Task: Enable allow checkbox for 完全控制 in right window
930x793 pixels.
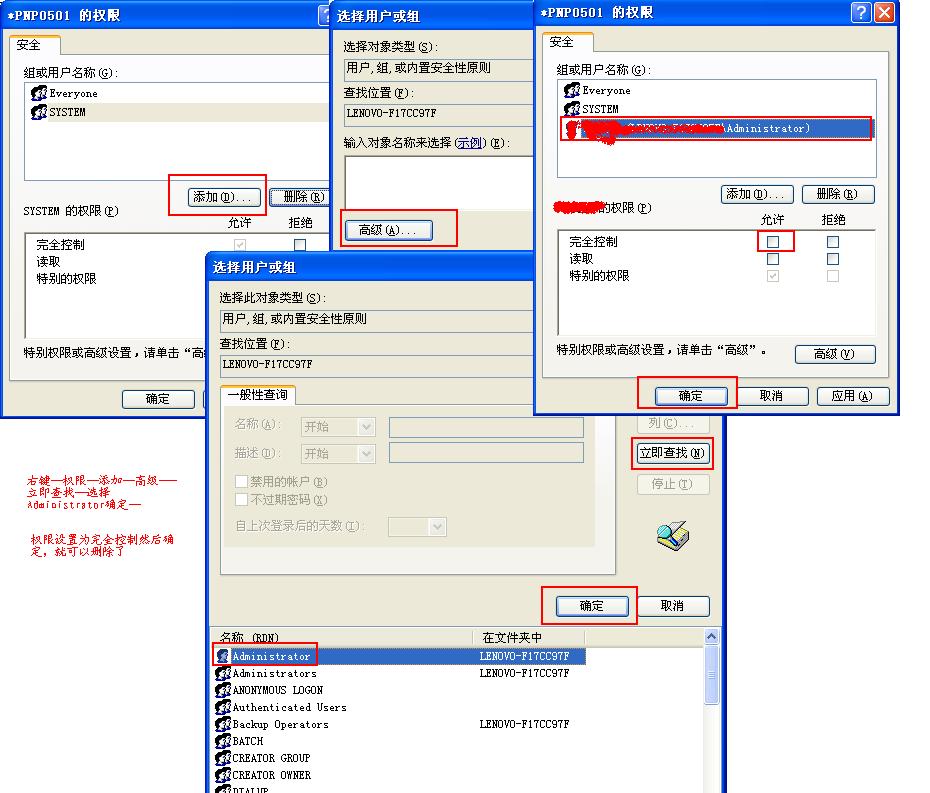Action: pos(773,241)
